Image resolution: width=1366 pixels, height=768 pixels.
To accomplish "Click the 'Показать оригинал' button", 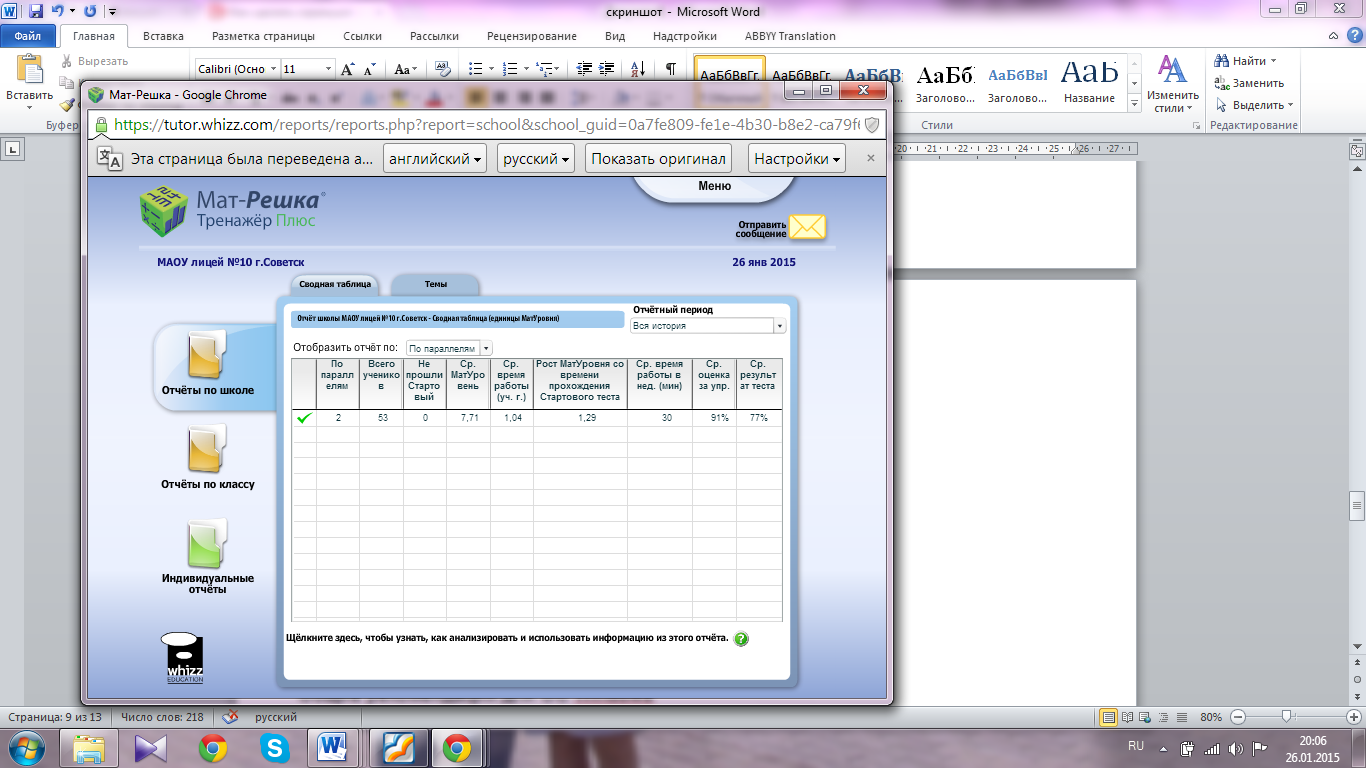I will 658,158.
